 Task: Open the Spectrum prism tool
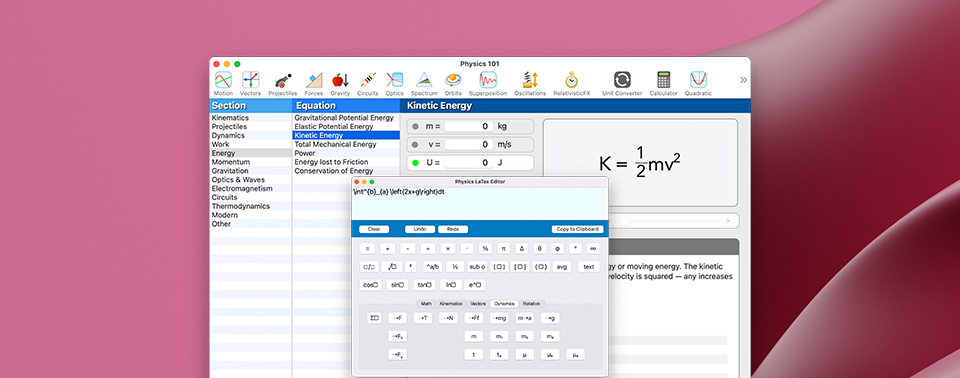pos(424,84)
